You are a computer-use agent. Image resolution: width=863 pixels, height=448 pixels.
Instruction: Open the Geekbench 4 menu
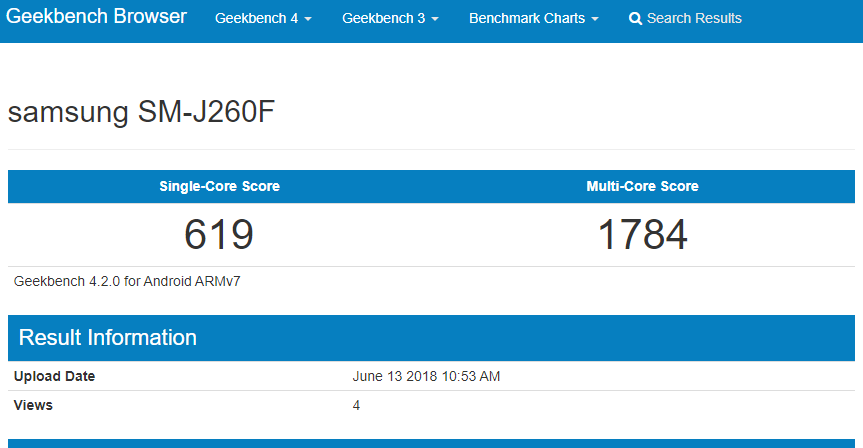coord(263,18)
